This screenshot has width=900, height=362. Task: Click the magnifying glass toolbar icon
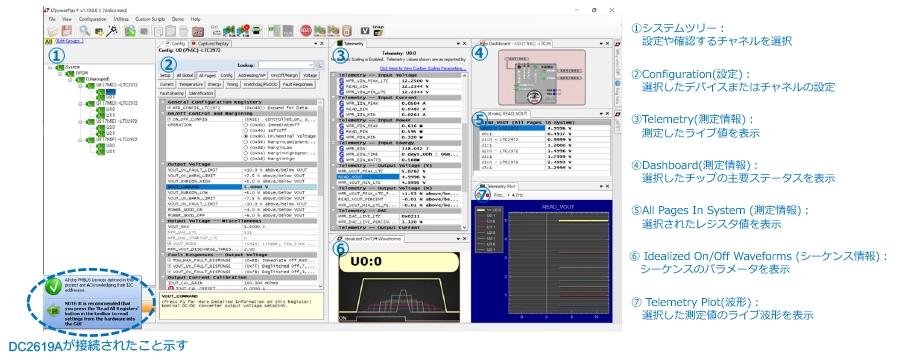click(x=84, y=31)
